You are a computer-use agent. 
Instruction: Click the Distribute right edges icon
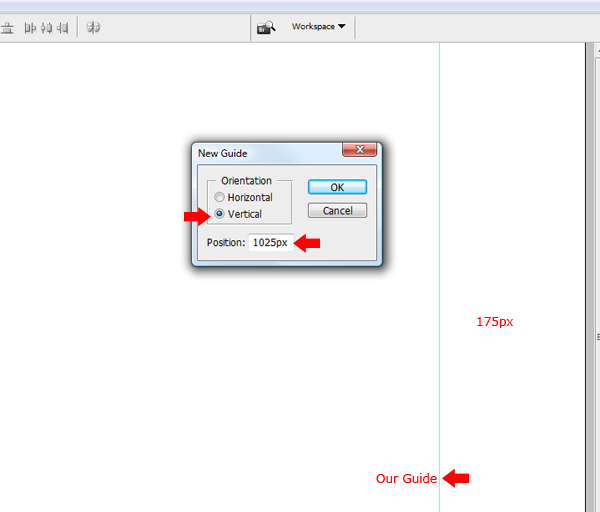coord(63,28)
